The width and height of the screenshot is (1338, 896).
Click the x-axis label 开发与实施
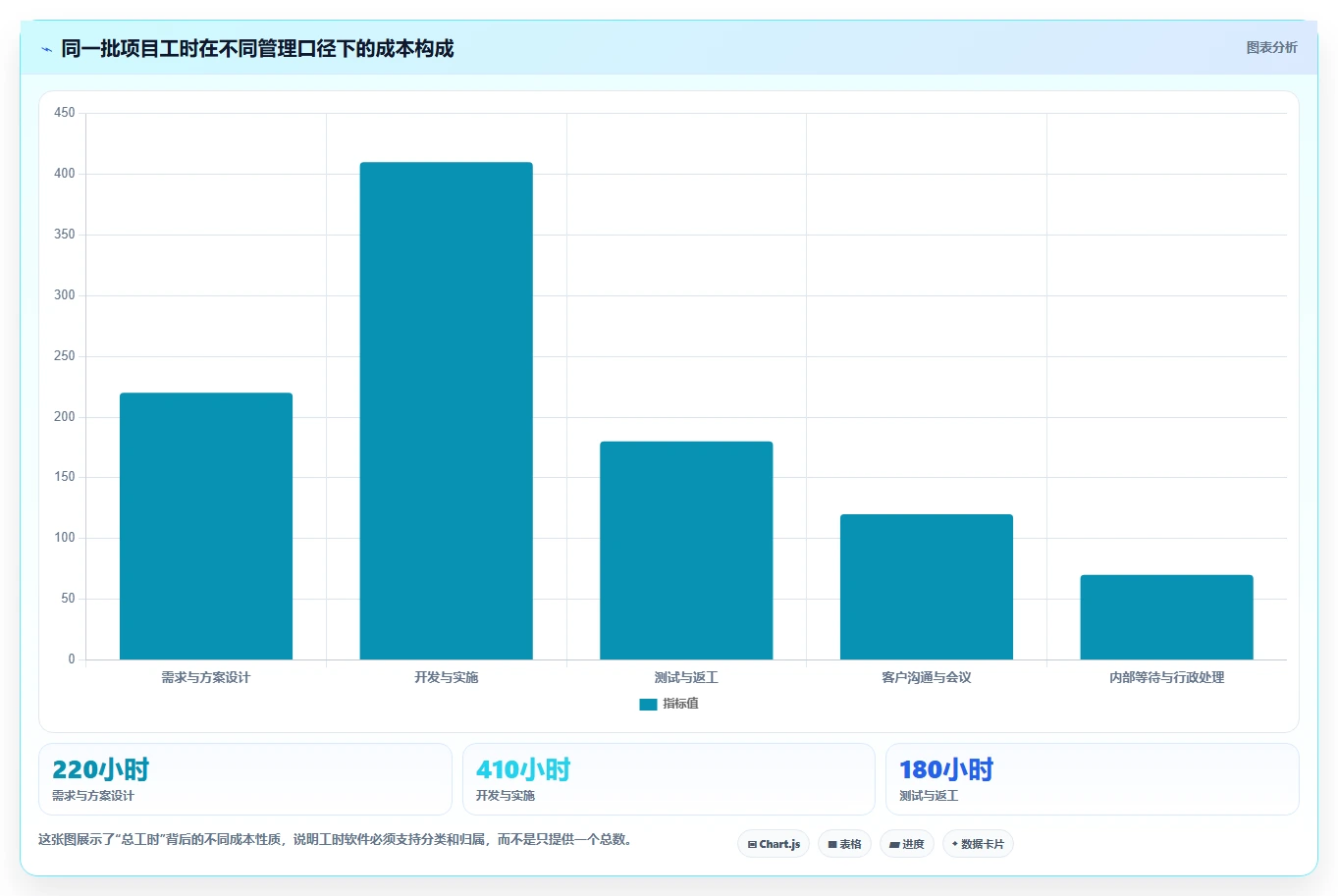point(446,677)
